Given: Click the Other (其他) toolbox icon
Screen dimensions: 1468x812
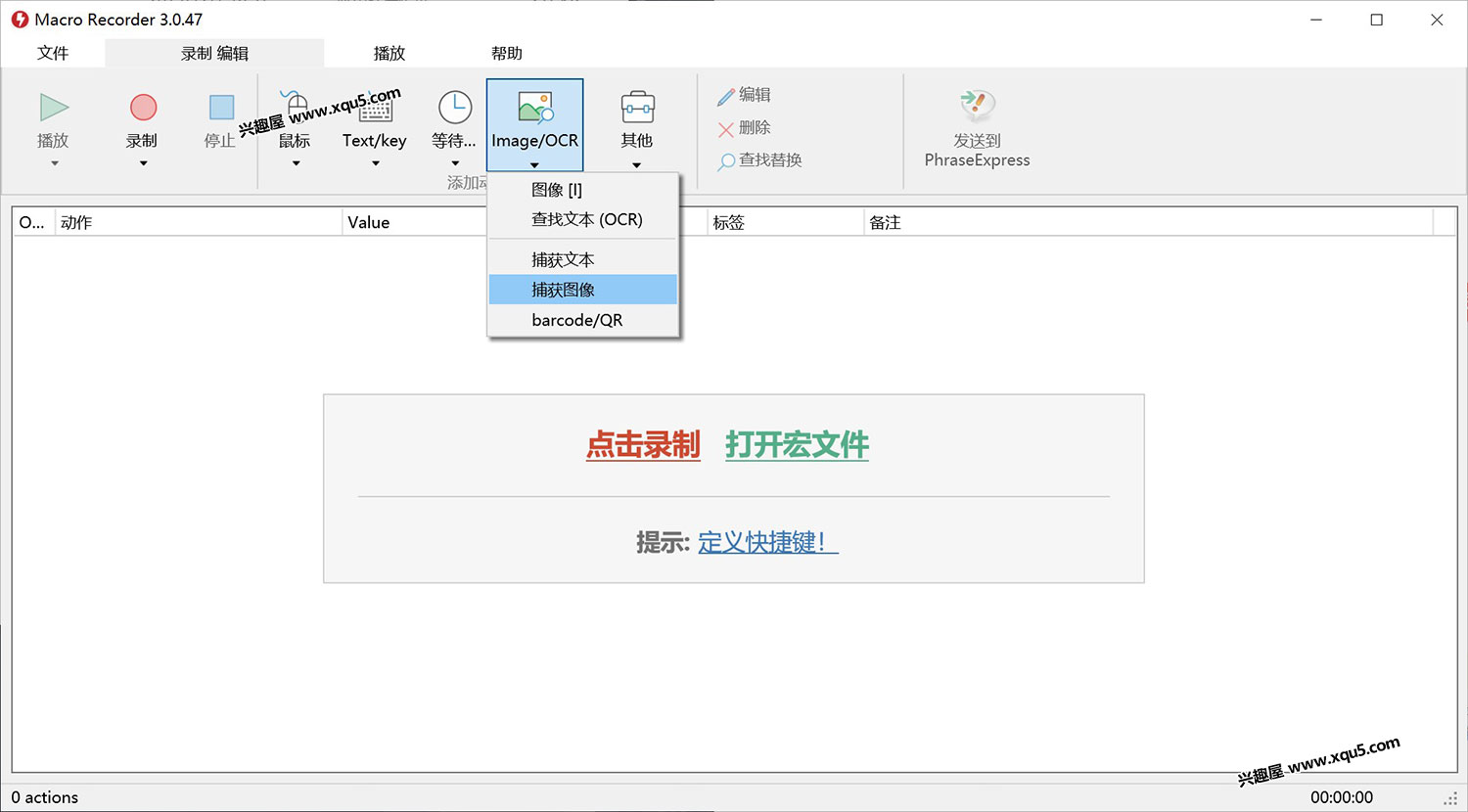Looking at the screenshot, I should pyautogui.click(x=637, y=108).
